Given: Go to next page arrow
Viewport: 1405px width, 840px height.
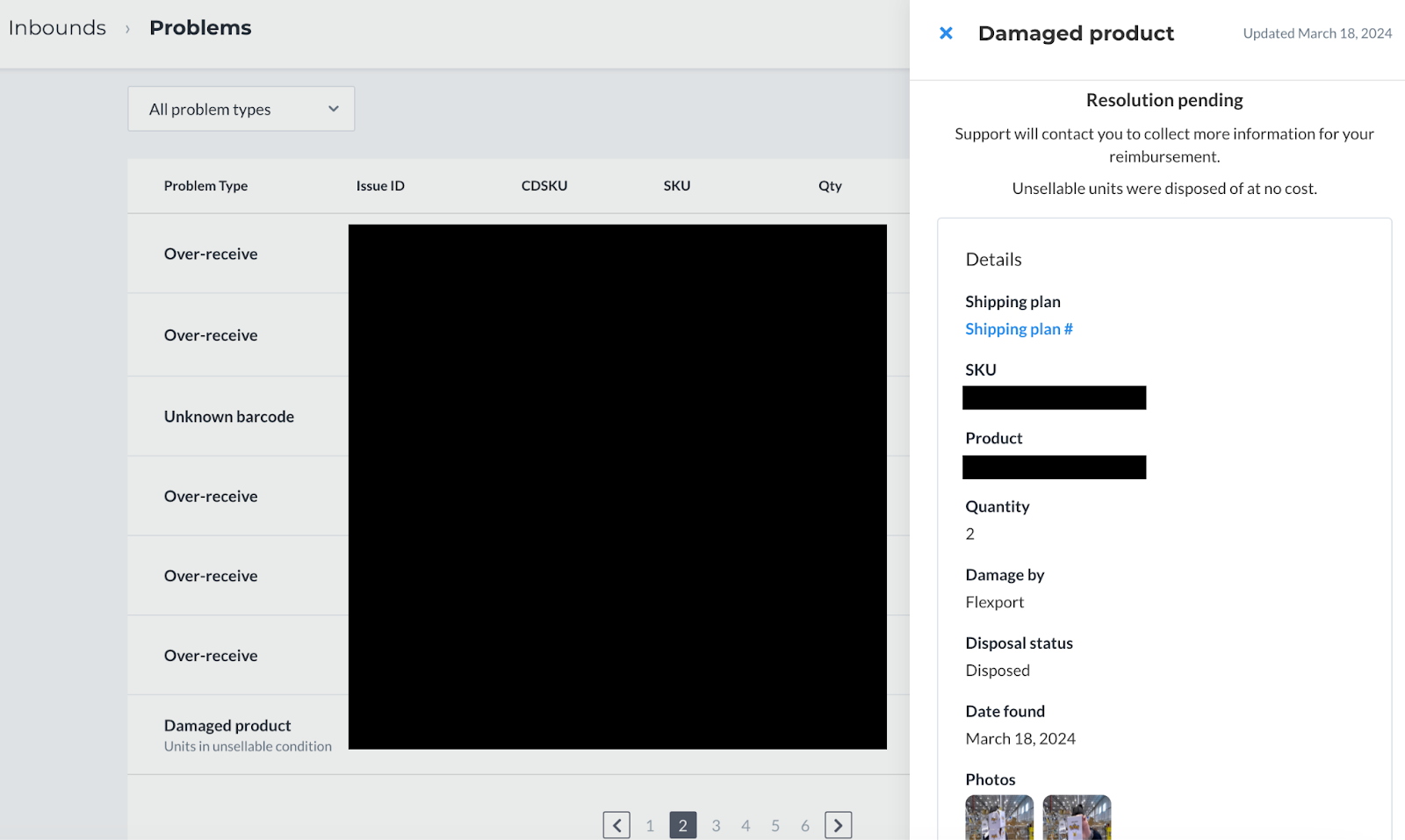Looking at the screenshot, I should pyautogui.click(x=838, y=825).
